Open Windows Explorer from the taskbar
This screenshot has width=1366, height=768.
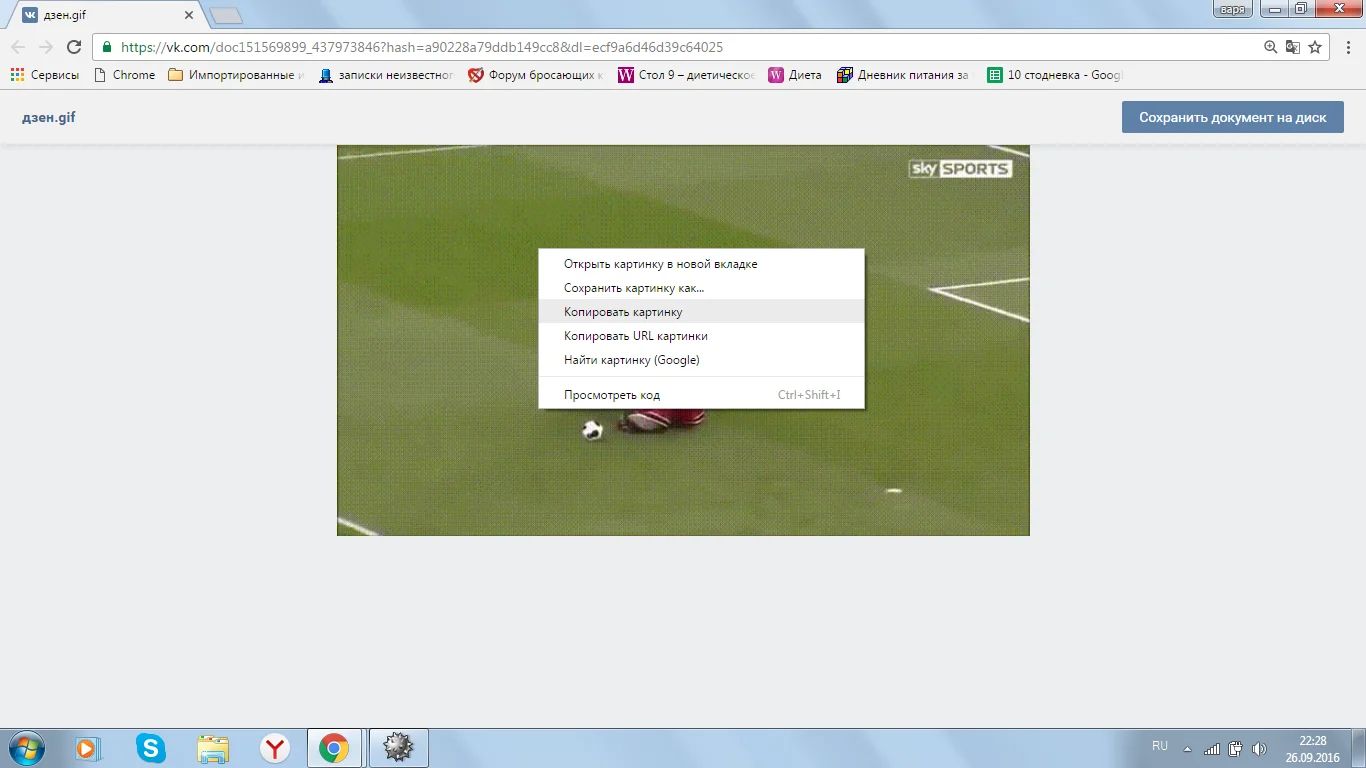click(213, 748)
